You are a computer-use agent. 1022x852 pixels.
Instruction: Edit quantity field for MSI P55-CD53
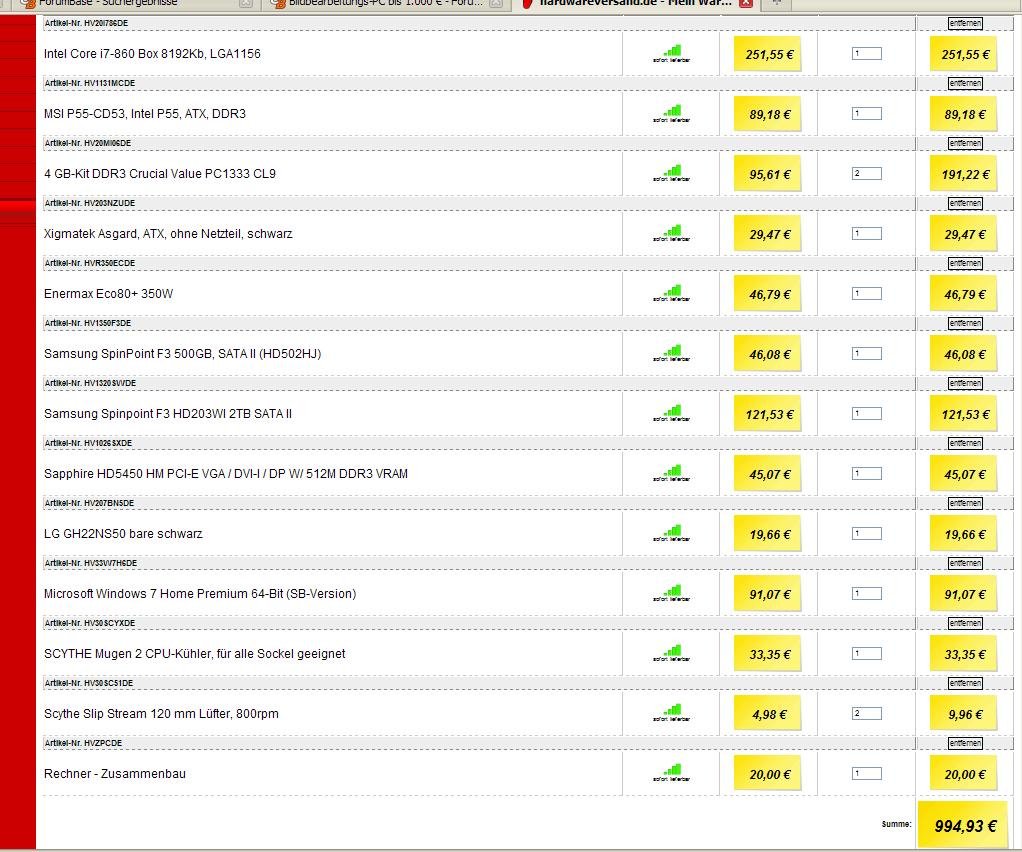(x=867, y=113)
